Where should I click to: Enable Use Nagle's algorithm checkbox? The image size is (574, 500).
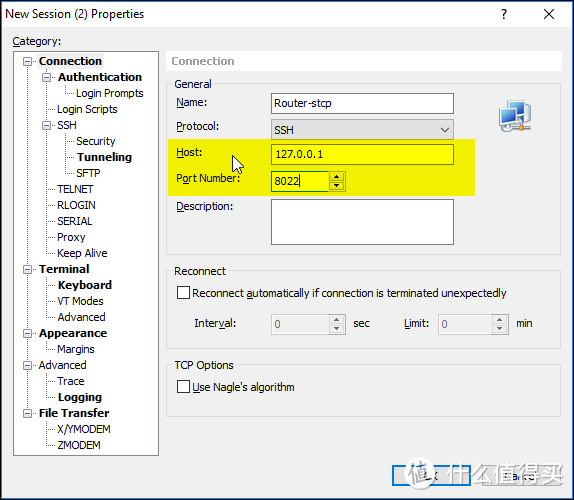183,387
